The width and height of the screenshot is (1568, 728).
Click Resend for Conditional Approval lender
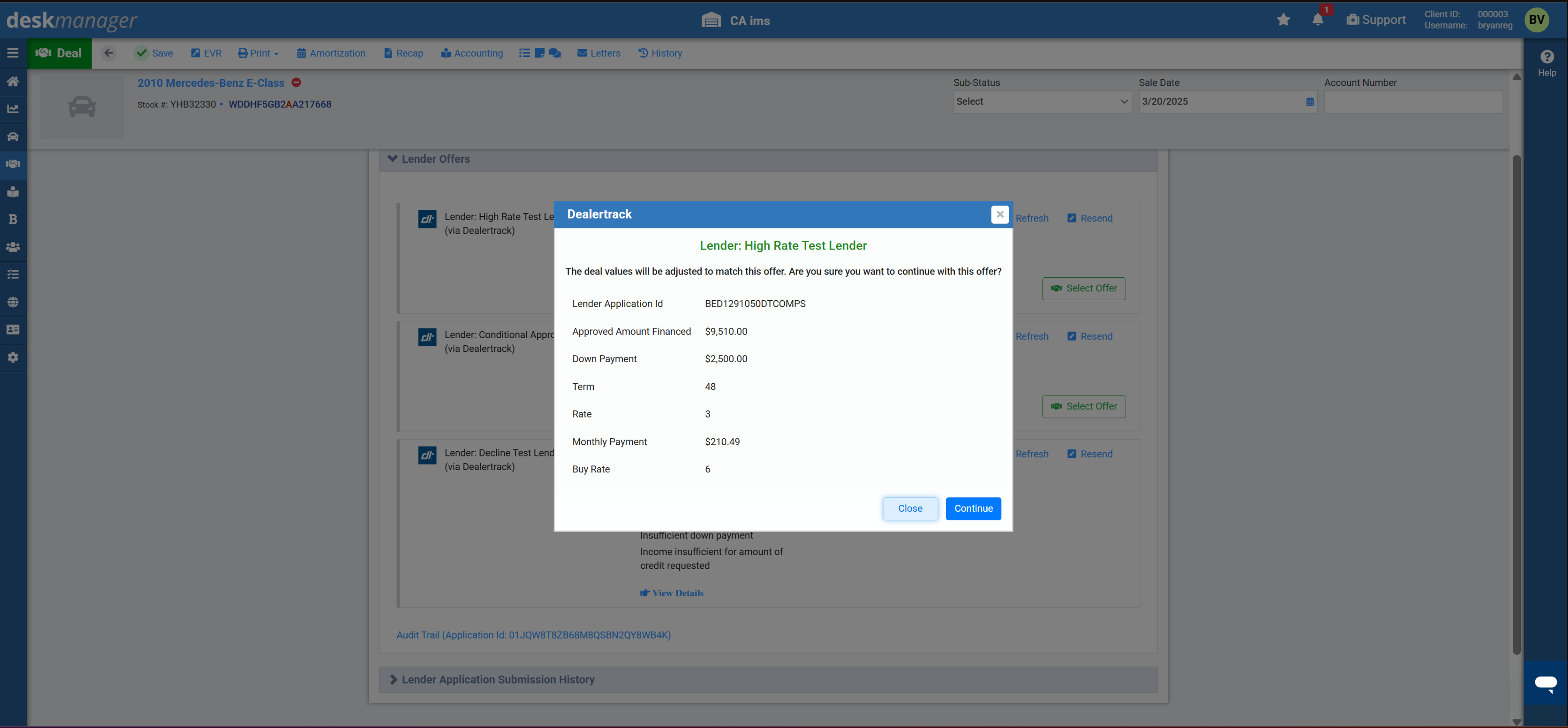(1090, 337)
